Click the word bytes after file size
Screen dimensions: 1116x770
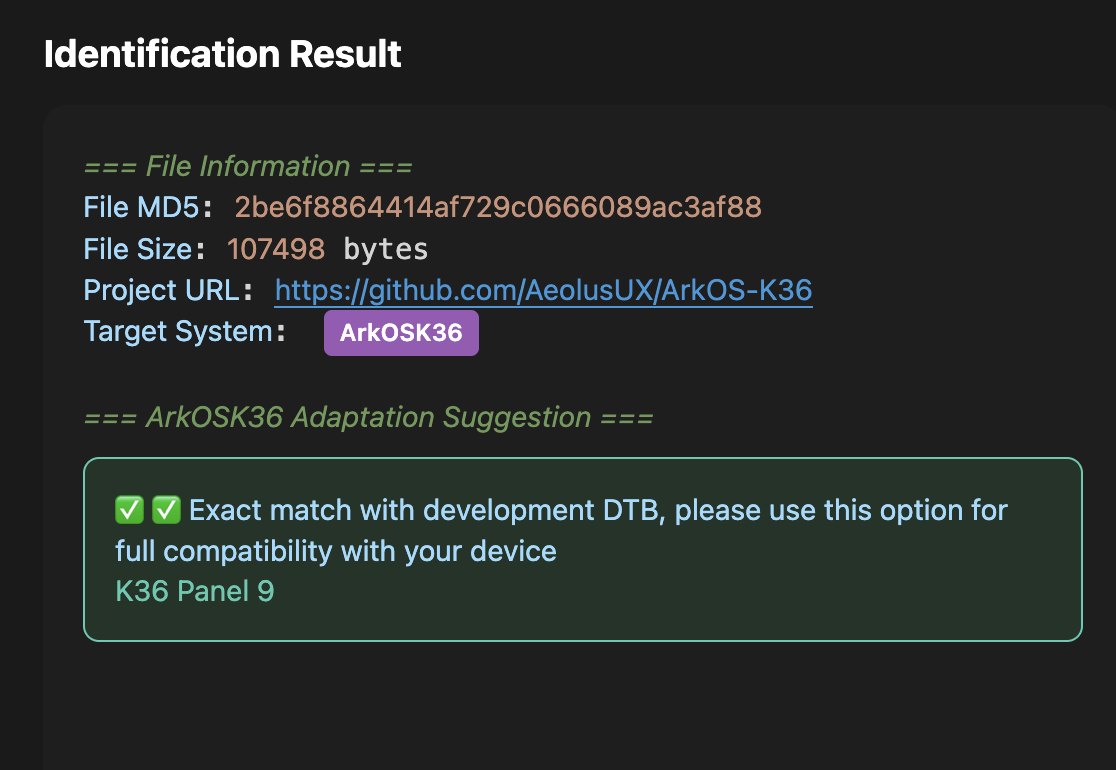click(385, 248)
